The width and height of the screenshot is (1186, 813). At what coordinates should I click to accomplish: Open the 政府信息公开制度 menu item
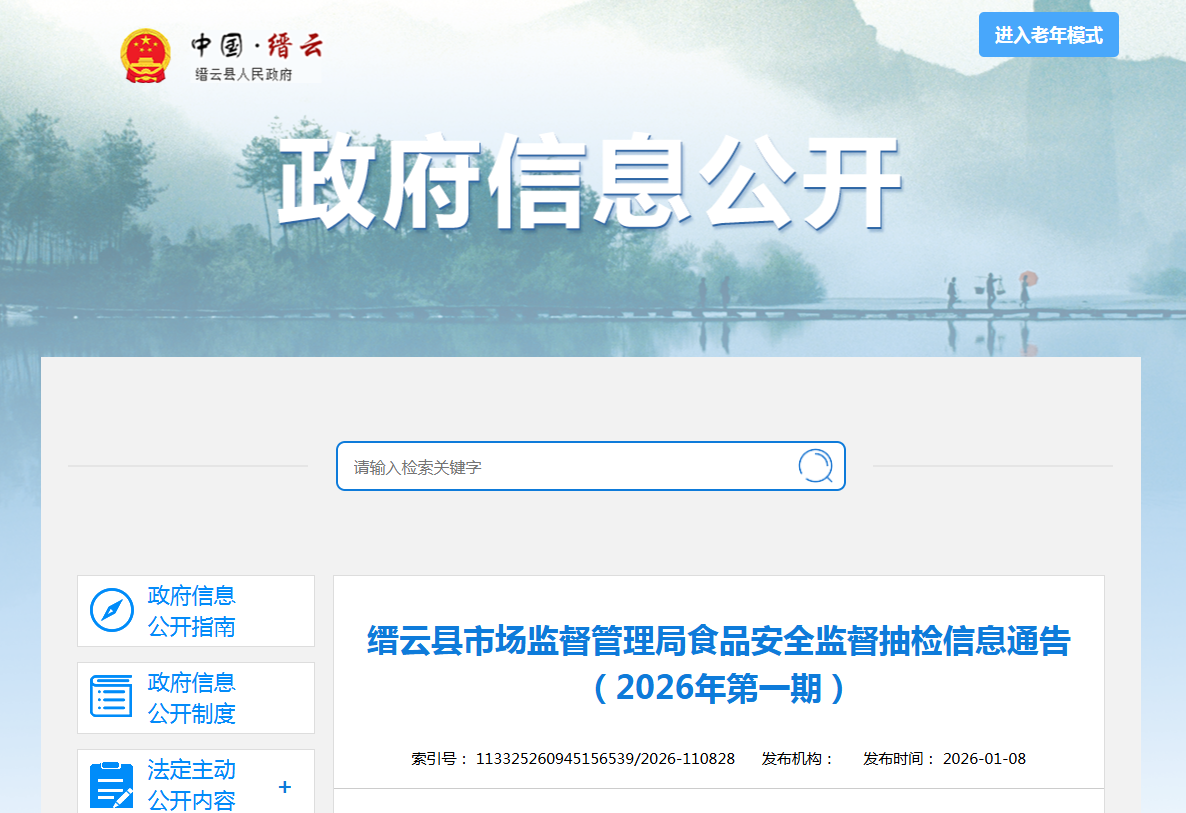[x=192, y=698]
